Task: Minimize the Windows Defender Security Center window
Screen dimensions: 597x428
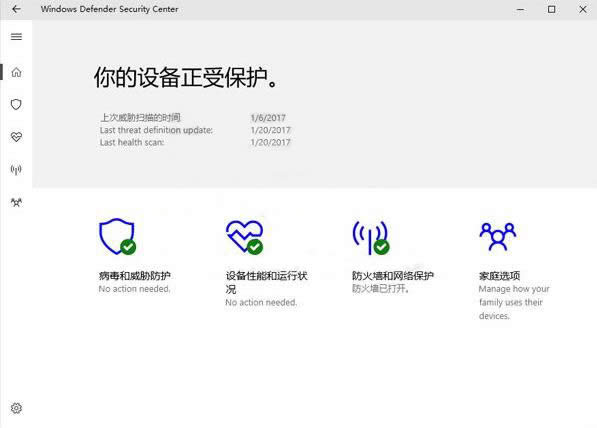Action: click(520, 9)
